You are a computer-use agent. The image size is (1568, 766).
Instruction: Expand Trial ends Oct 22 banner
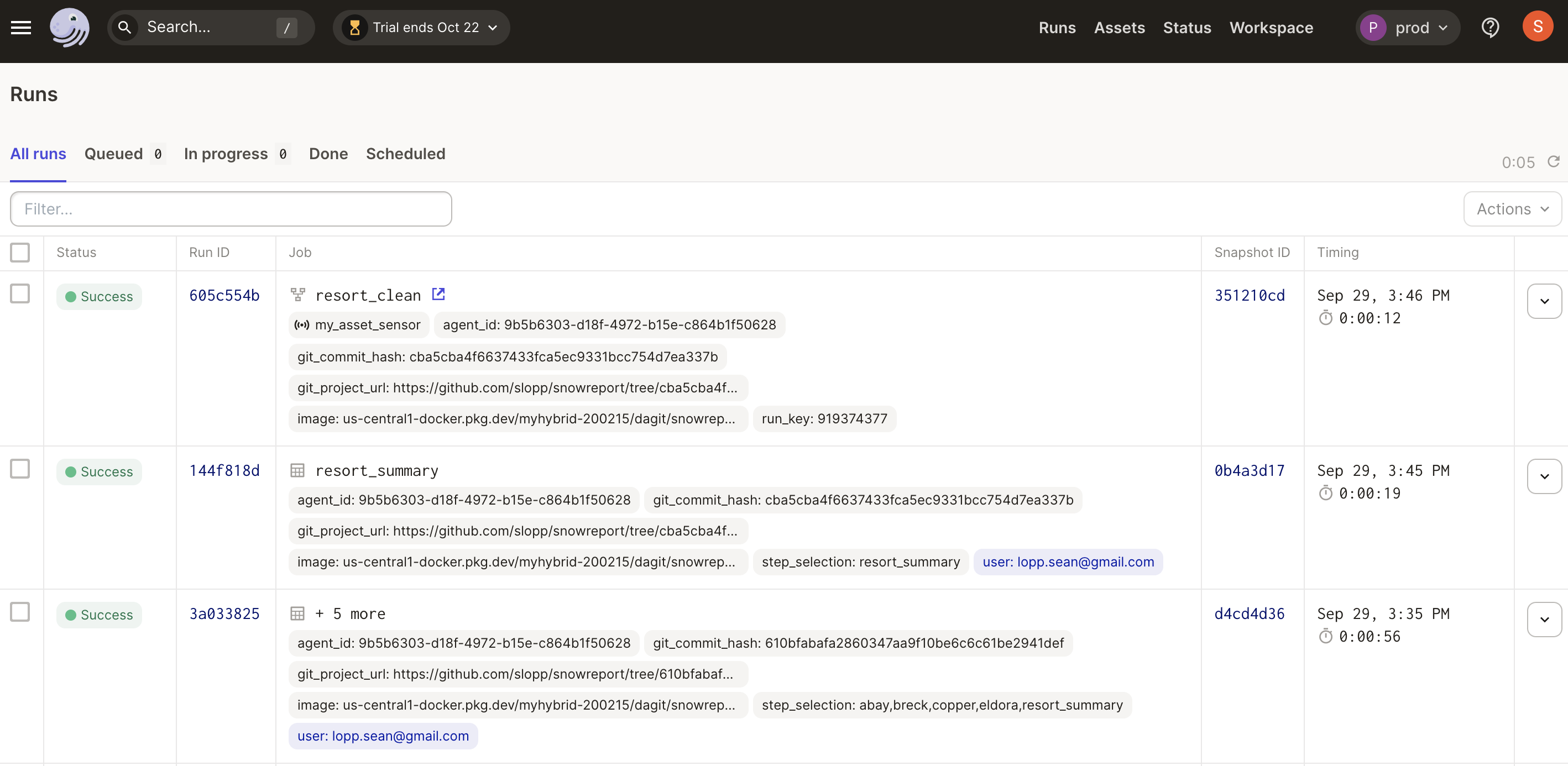pyautogui.click(x=421, y=28)
